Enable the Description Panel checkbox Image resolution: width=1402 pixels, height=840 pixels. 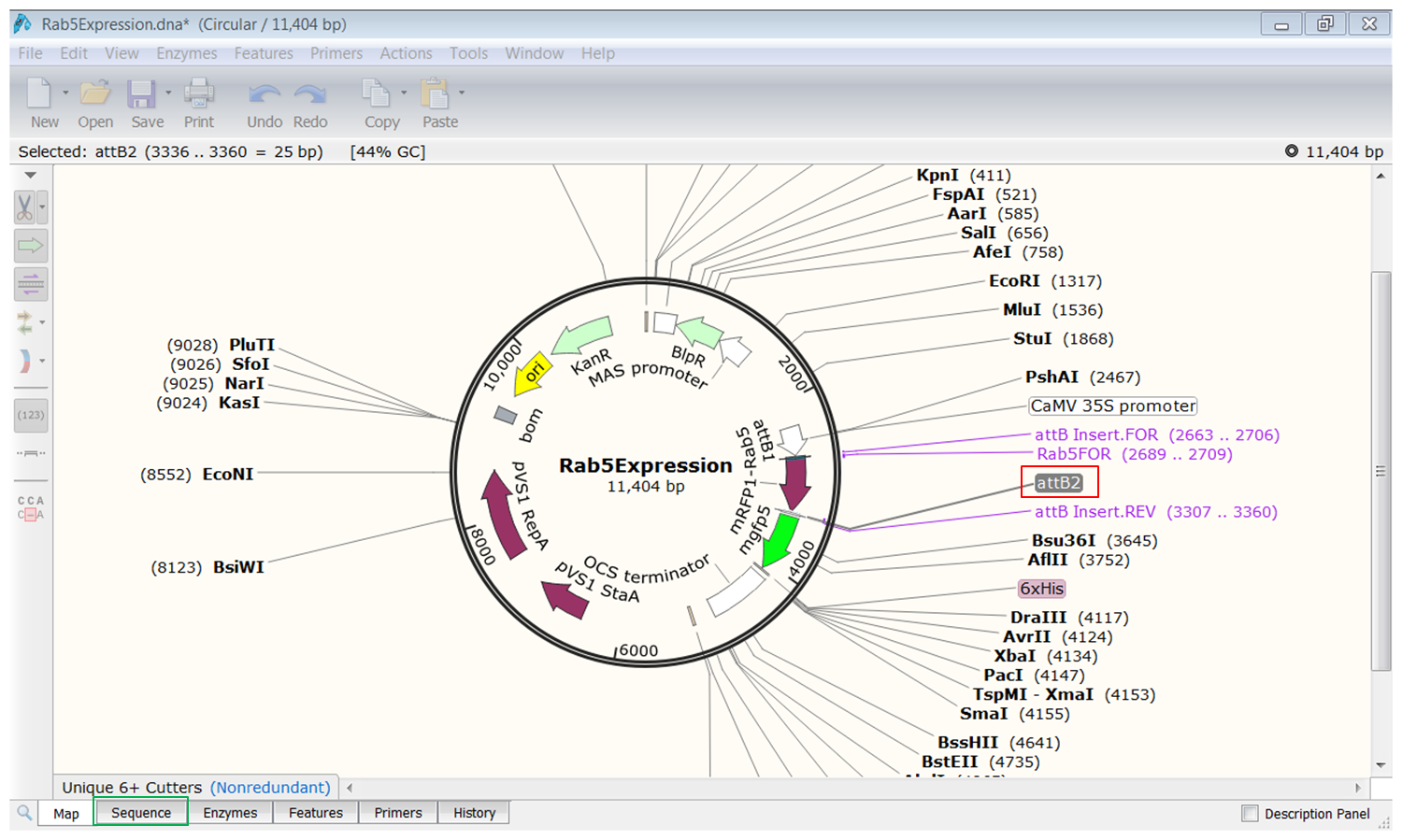click(x=1250, y=813)
